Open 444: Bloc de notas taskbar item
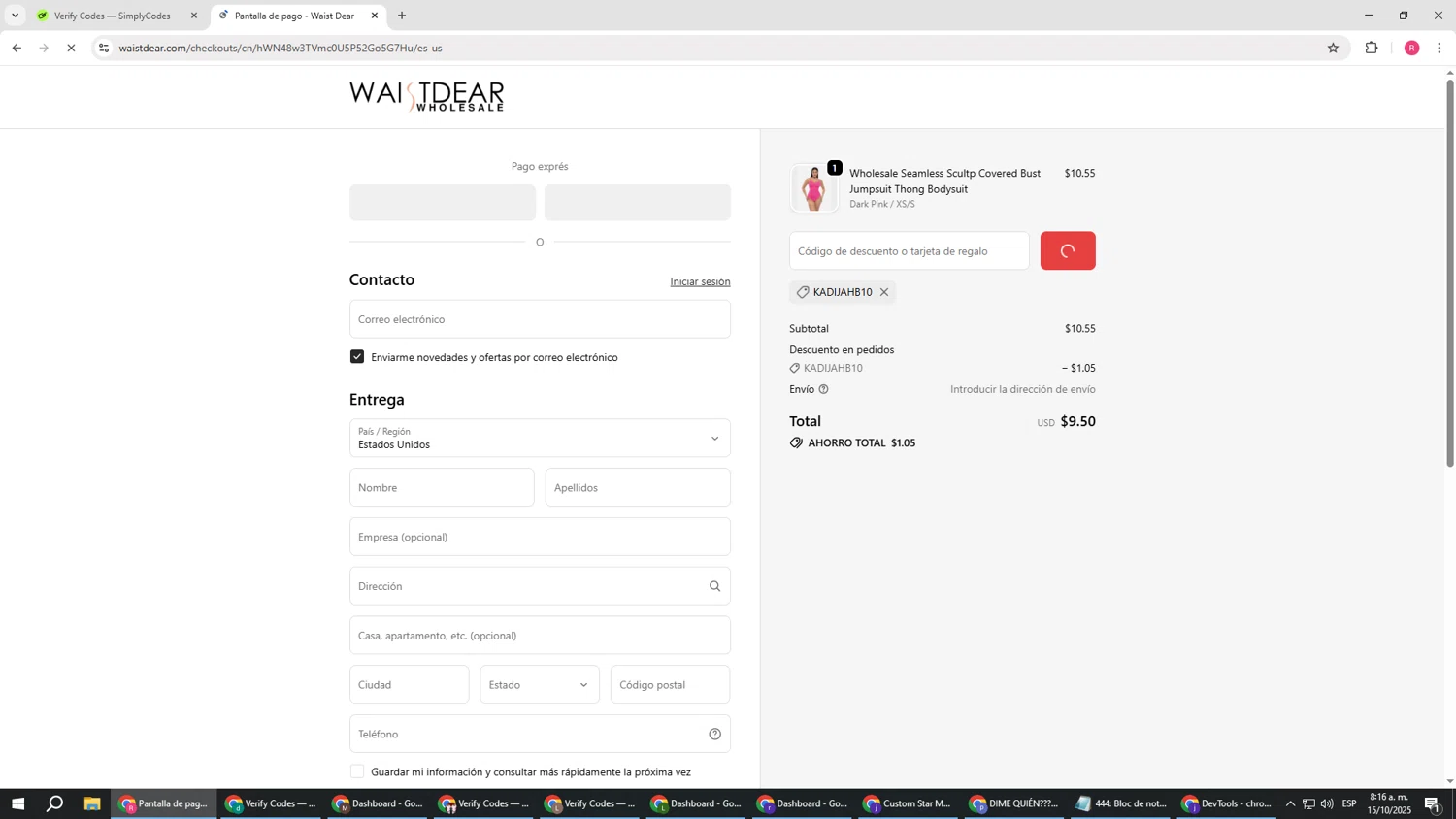The image size is (1456, 819). coord(1121,803)
